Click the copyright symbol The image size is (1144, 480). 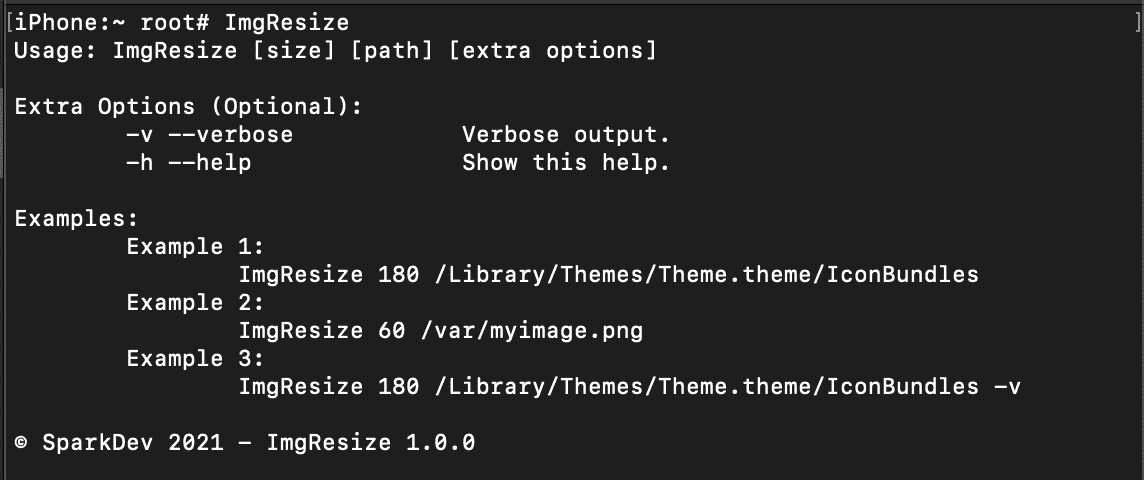pos(21,443)
